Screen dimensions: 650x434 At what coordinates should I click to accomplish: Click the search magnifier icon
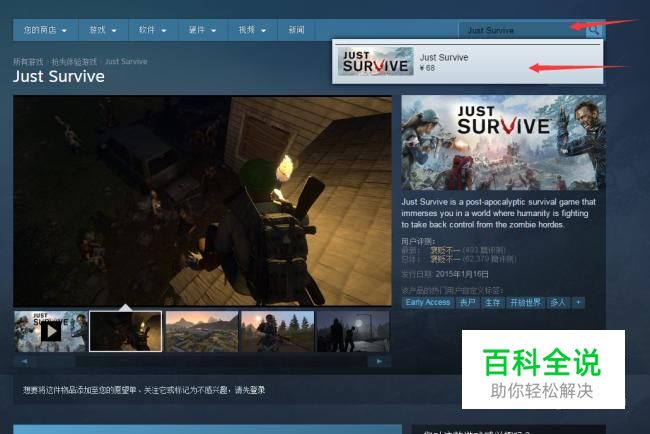(593, 30)
